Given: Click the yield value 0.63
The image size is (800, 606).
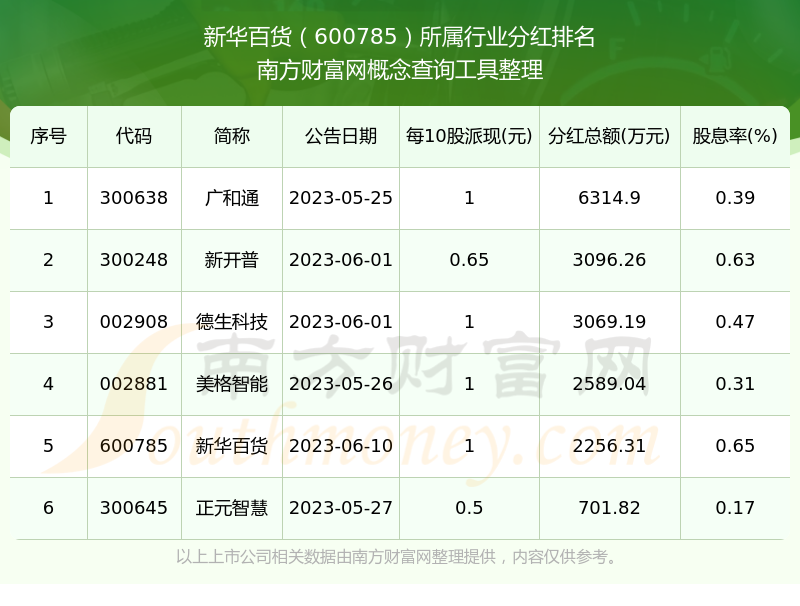Looking at the screenshot, I should [x=735, y=260].
